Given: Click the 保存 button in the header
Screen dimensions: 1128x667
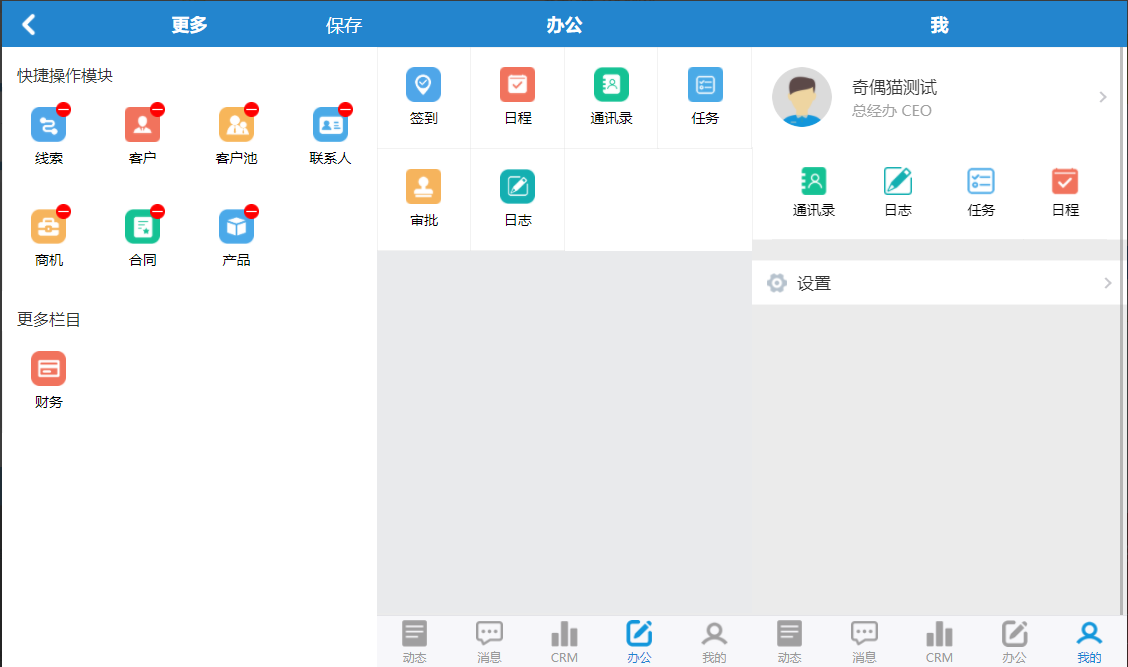Looking at the screenshot, I should pyautogui.click(x=344, y=26).
